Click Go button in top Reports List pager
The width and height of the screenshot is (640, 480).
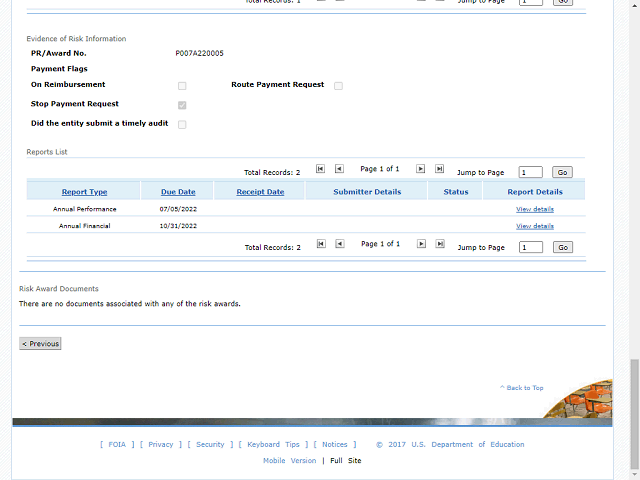pos(562,172)
